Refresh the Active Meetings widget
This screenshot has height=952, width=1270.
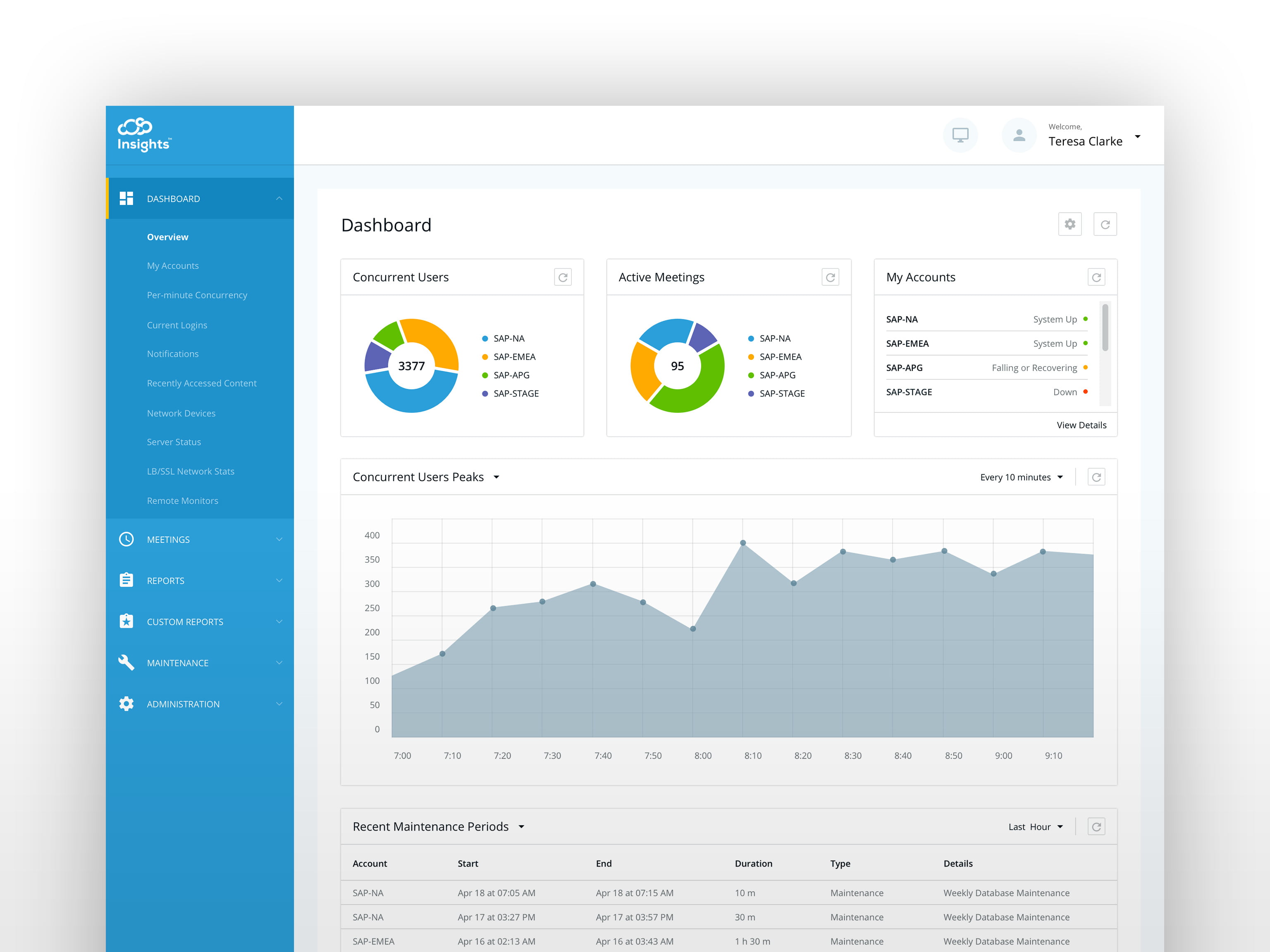(x=830, y=277)
